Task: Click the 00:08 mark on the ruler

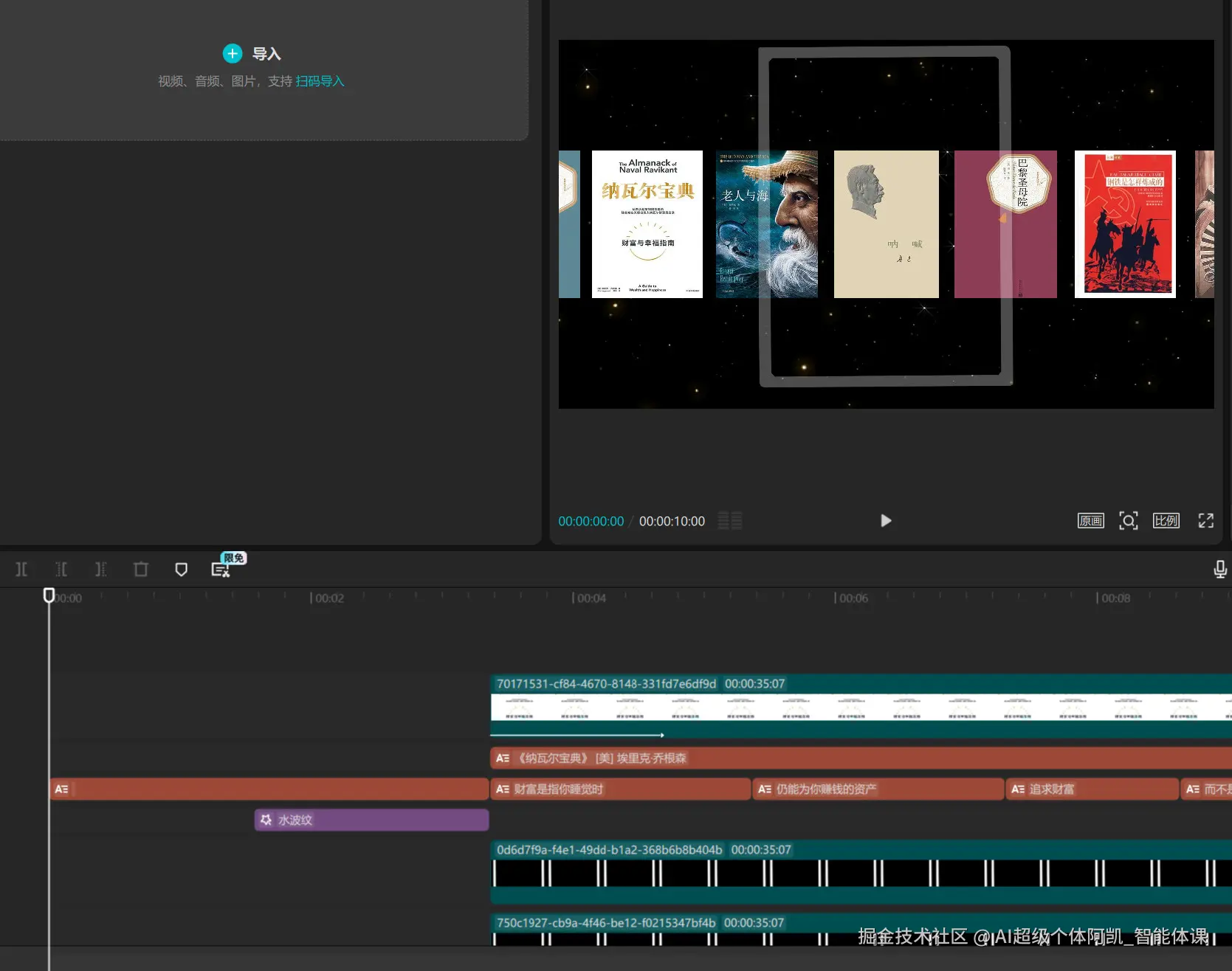Action: click(x=1115, y=598)
